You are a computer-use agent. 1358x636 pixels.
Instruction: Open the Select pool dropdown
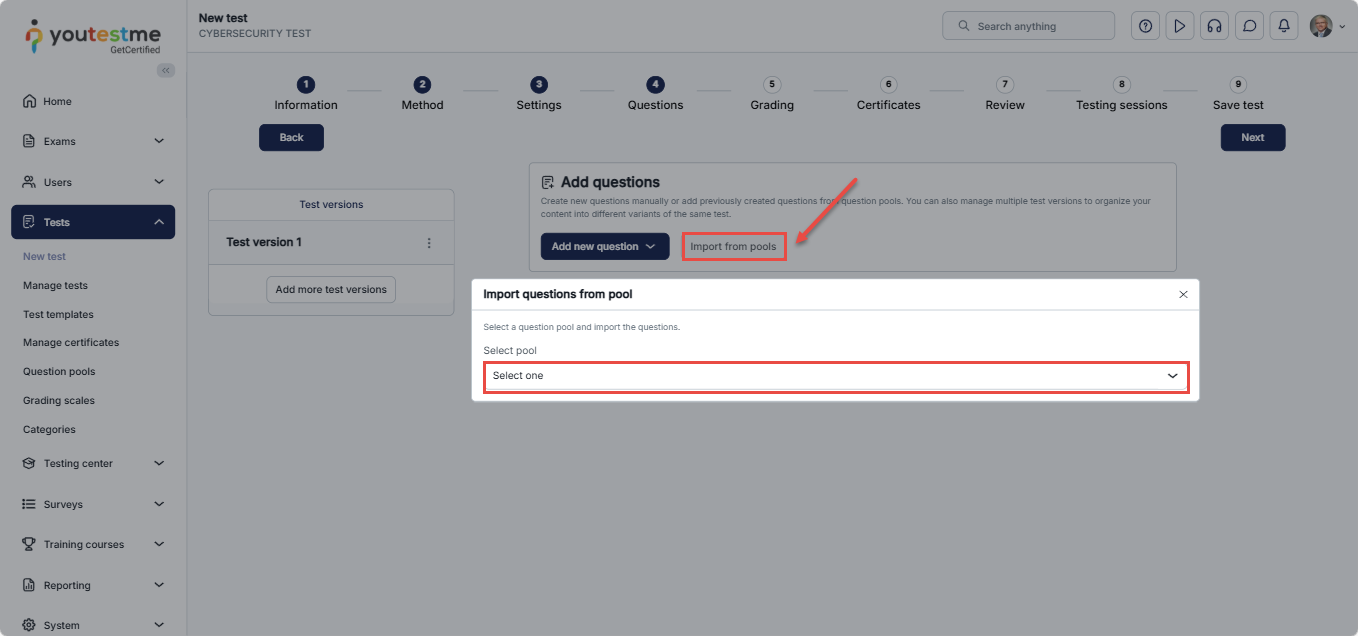(836, 376)
